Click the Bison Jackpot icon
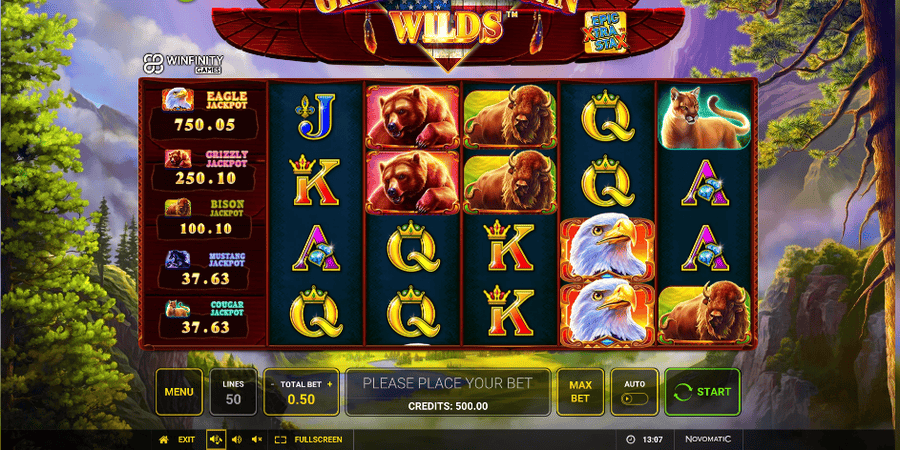Viewport: 900px width, 450px height. [x=177, y=207]
